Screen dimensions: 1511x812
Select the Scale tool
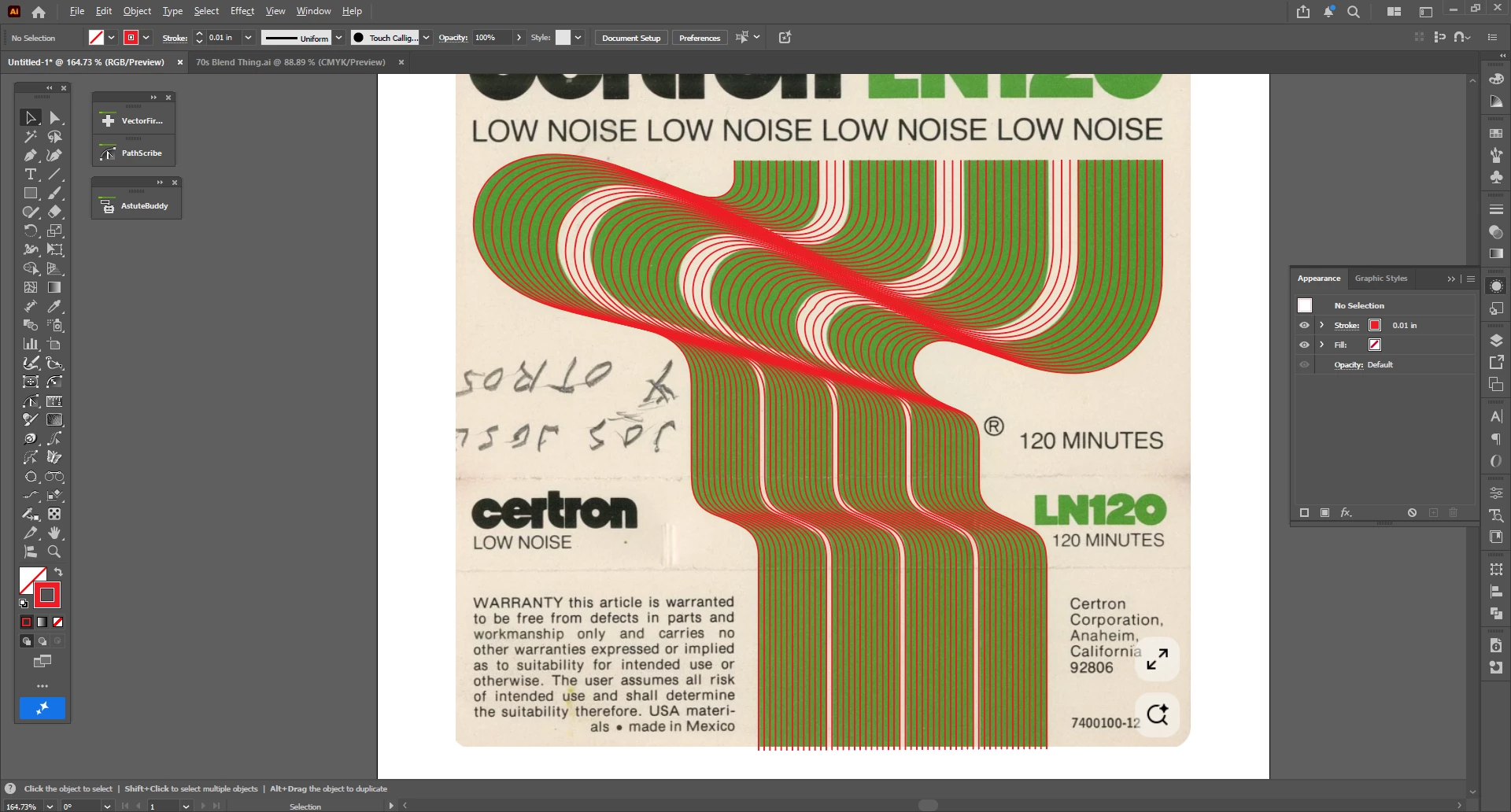(54, 231)
